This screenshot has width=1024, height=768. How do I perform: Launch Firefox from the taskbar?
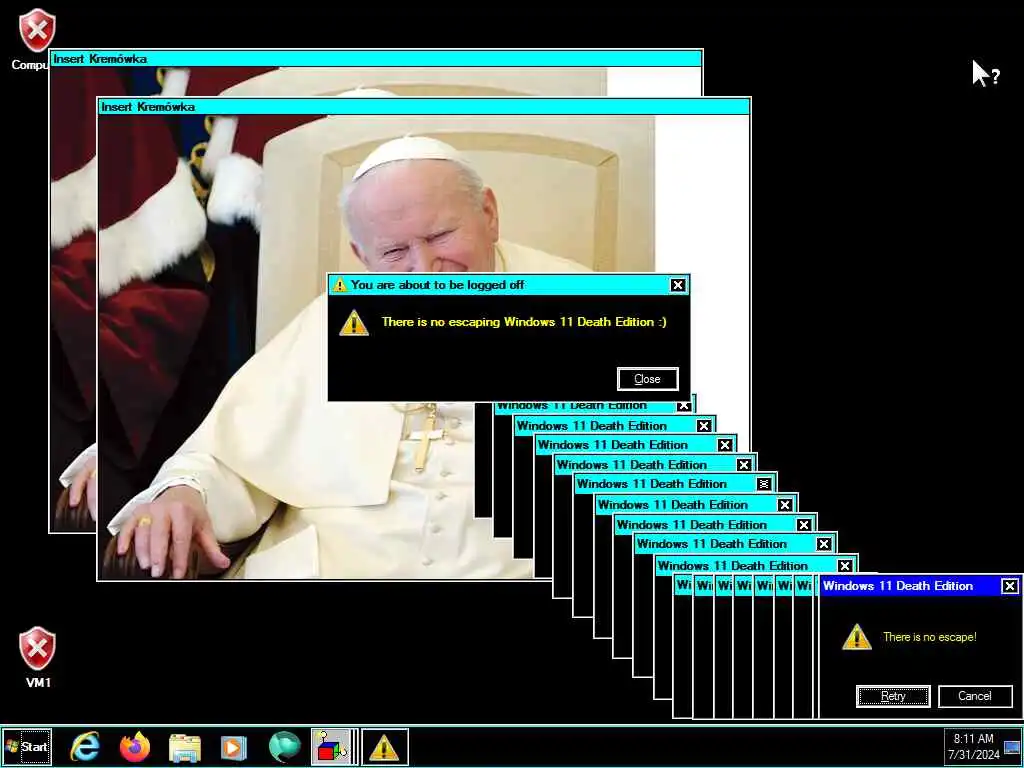[x=135, y=747]
